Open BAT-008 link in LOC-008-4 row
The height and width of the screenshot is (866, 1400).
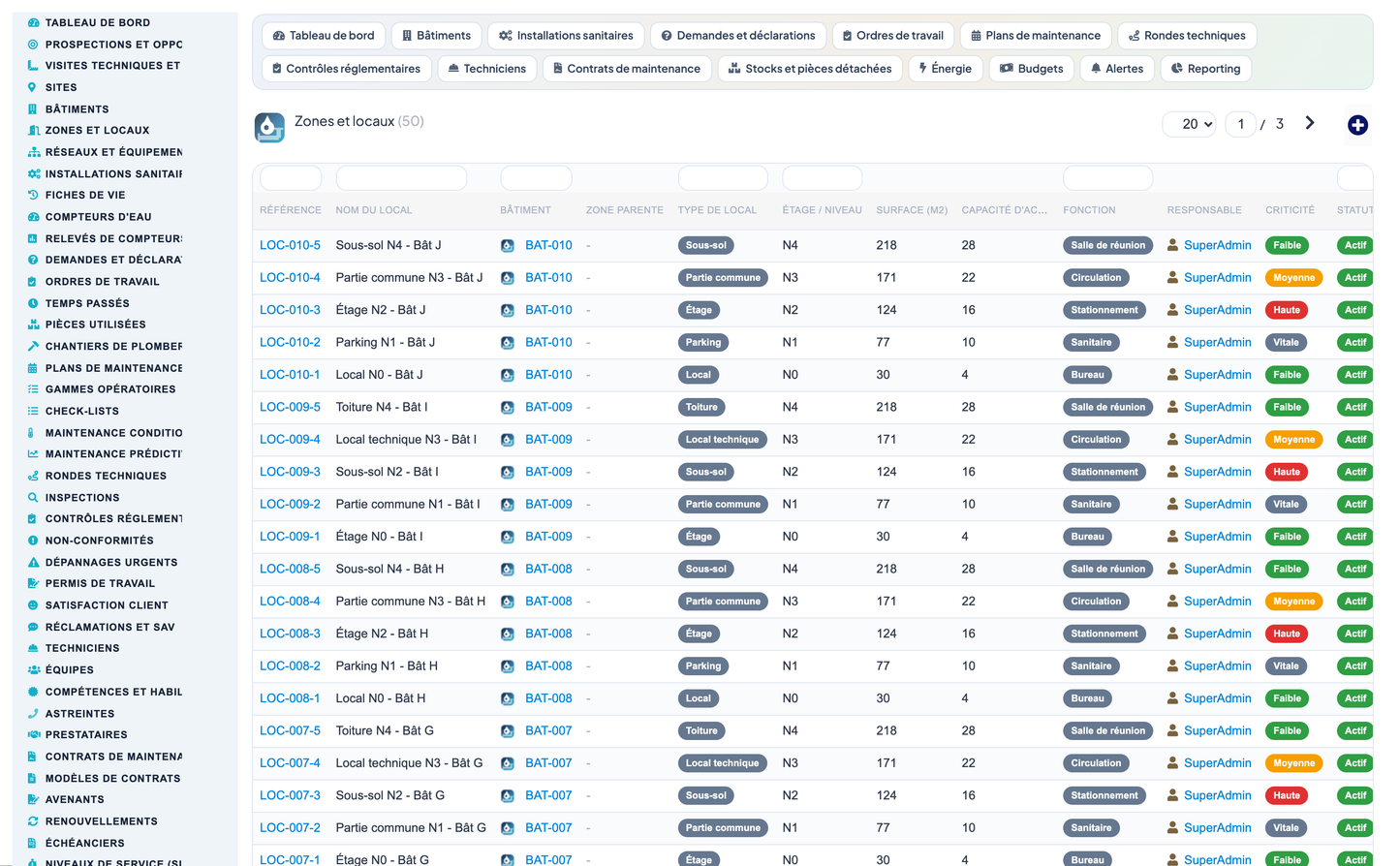pyautogui.click(x=548, y=601)
